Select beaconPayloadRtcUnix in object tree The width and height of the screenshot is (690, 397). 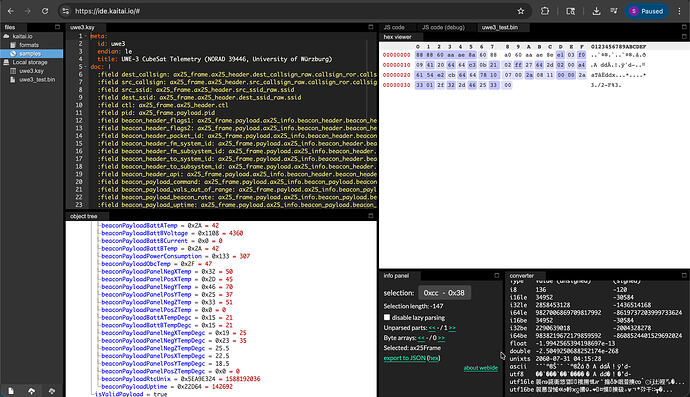click(136, 379)
